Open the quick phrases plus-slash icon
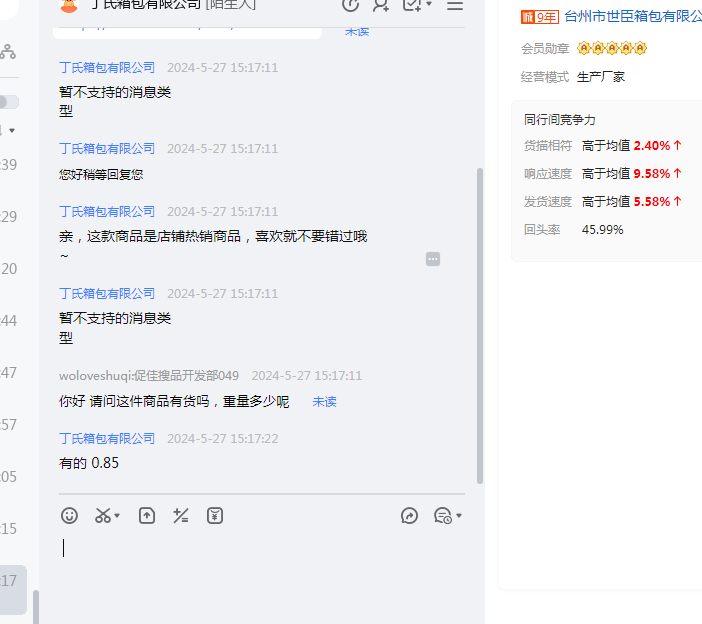 click(x=181, y=516)
